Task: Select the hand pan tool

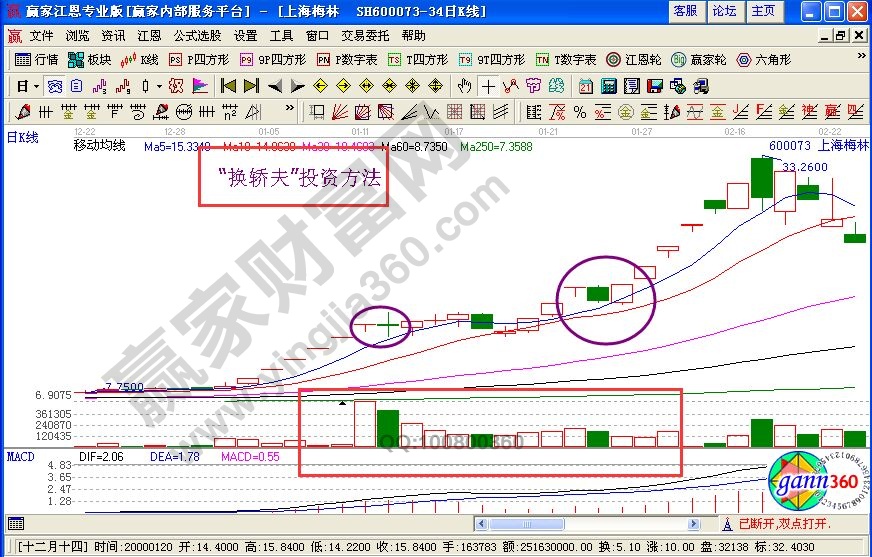Action: 465,85
